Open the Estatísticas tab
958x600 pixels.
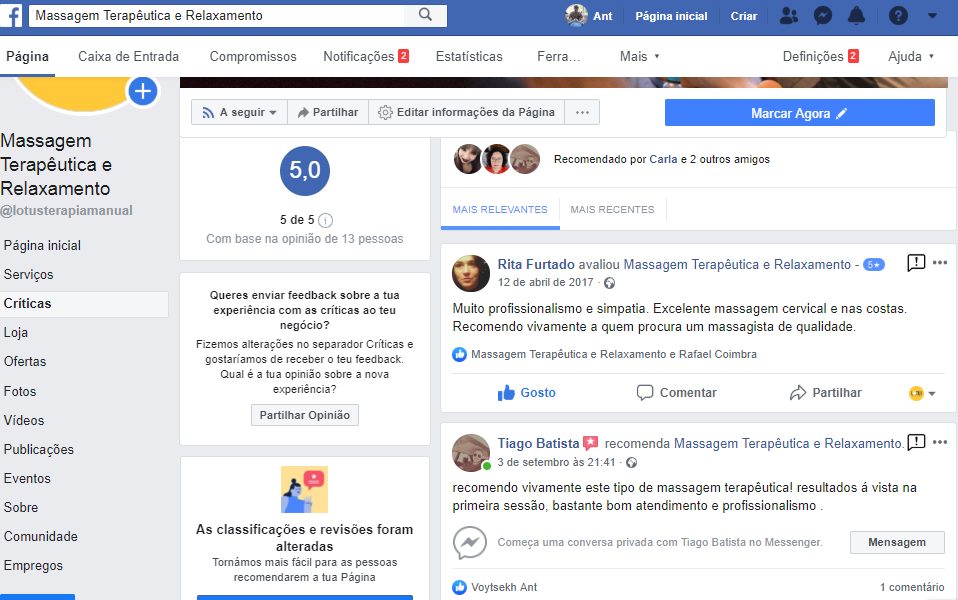pos(469,57)
